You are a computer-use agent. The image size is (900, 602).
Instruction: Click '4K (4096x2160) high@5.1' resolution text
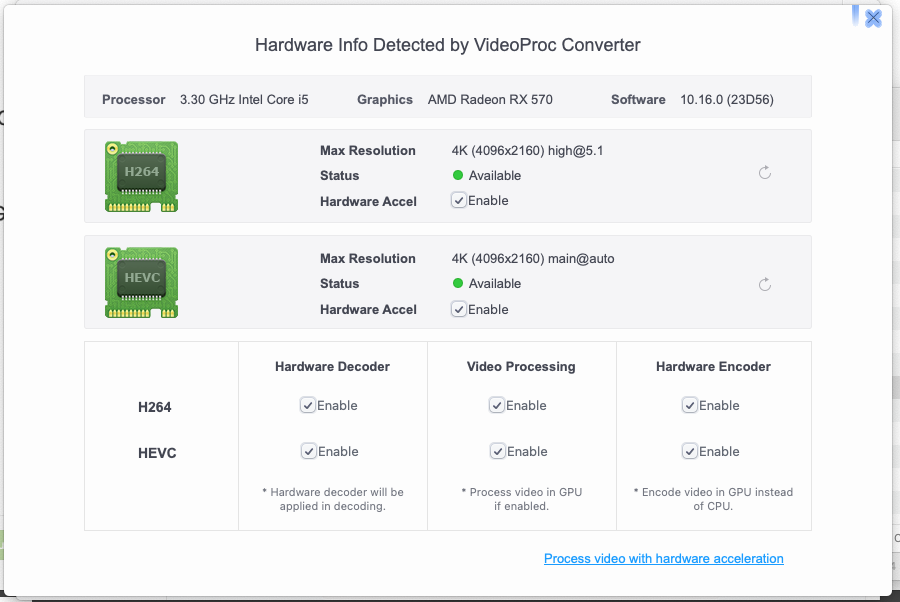(527, 150)
